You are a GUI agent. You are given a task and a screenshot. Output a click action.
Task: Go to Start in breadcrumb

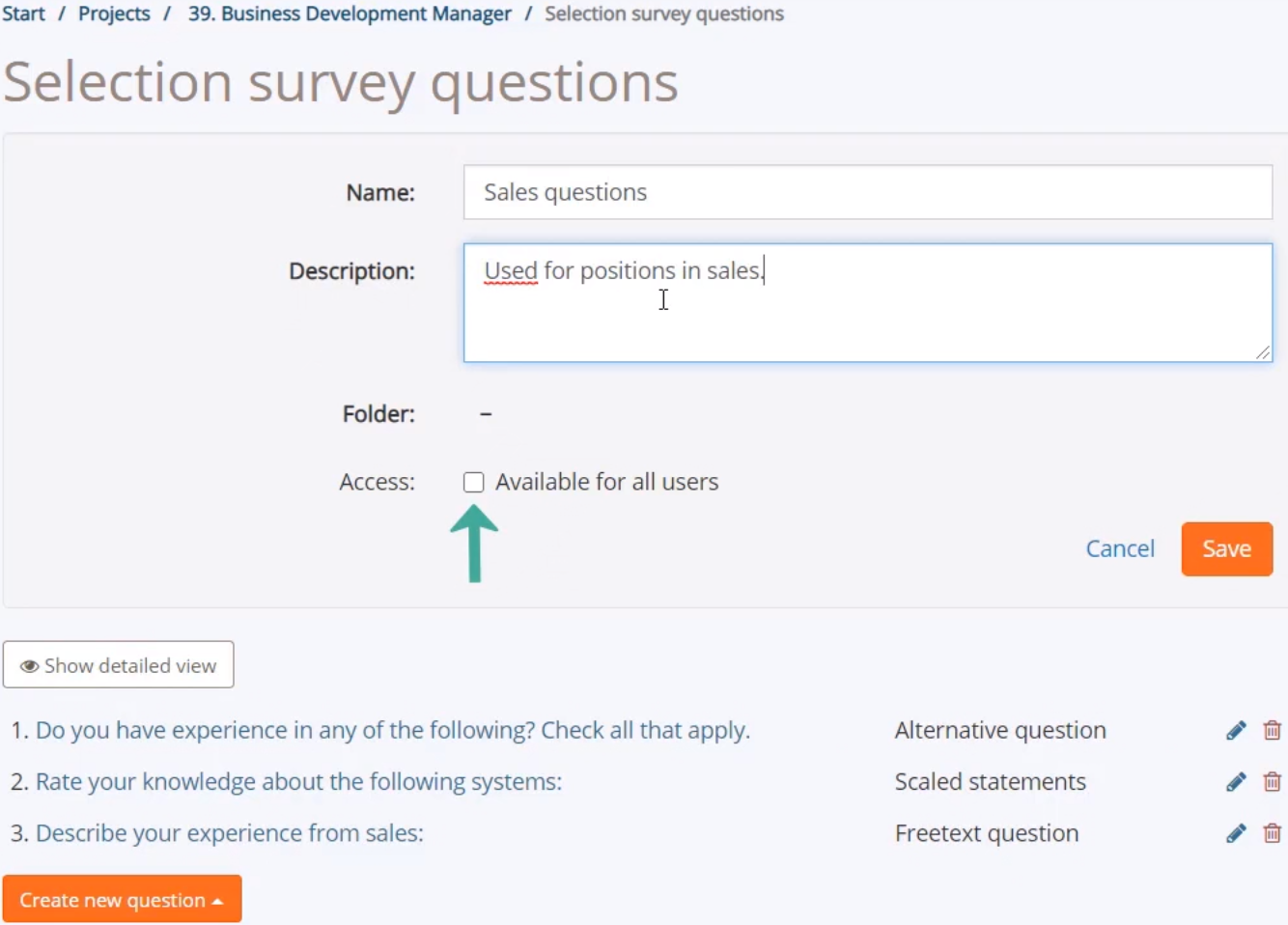(x=23, y=14)
